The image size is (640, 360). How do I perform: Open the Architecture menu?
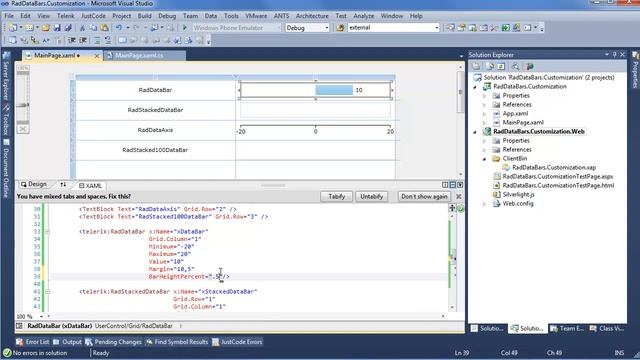312,16
